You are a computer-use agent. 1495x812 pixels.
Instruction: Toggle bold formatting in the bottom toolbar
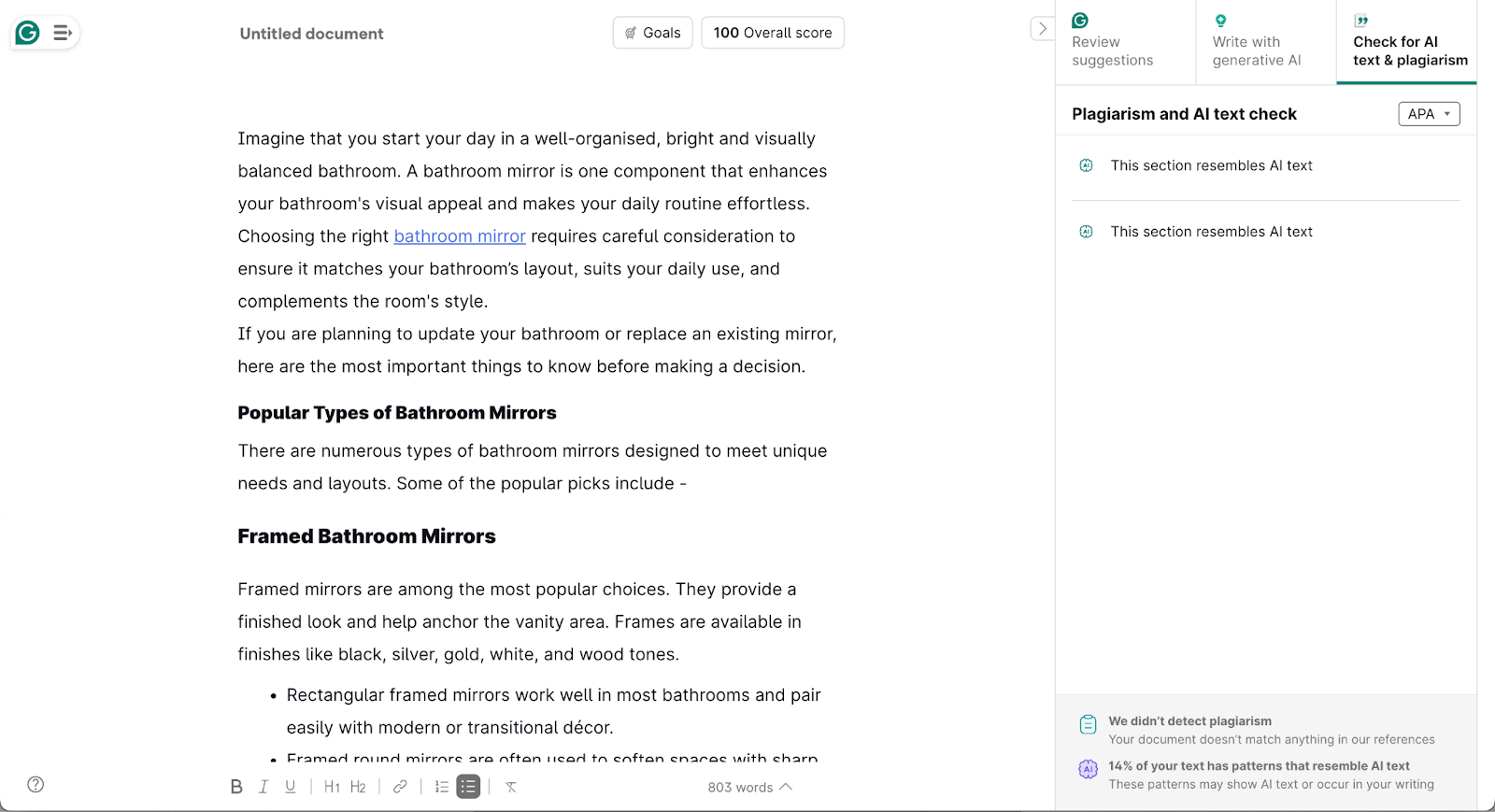coord(236,787)
